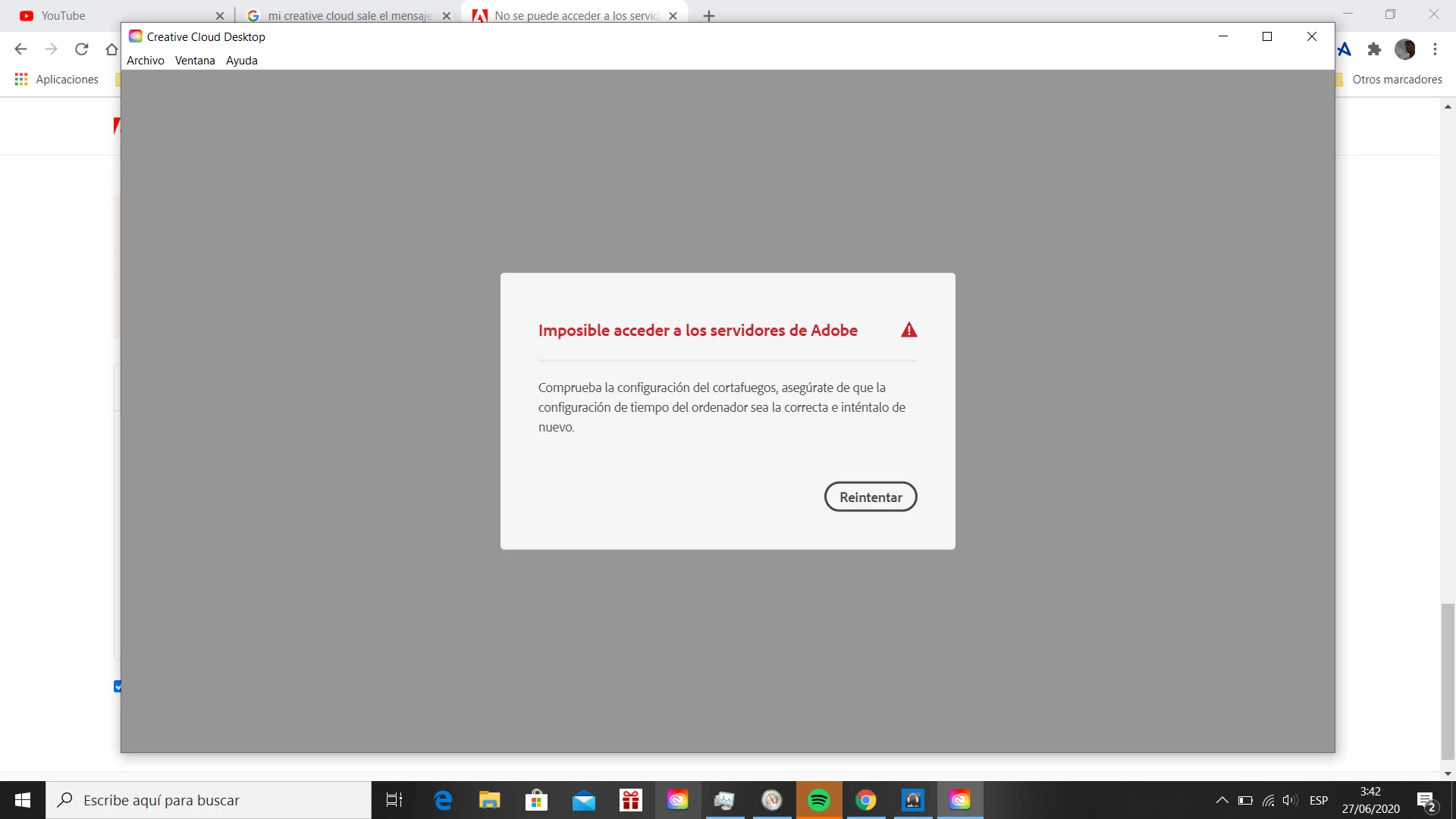Open File Explorer from the taskbar
Screen dimensions: 1456x819
(x=489, y=800)
